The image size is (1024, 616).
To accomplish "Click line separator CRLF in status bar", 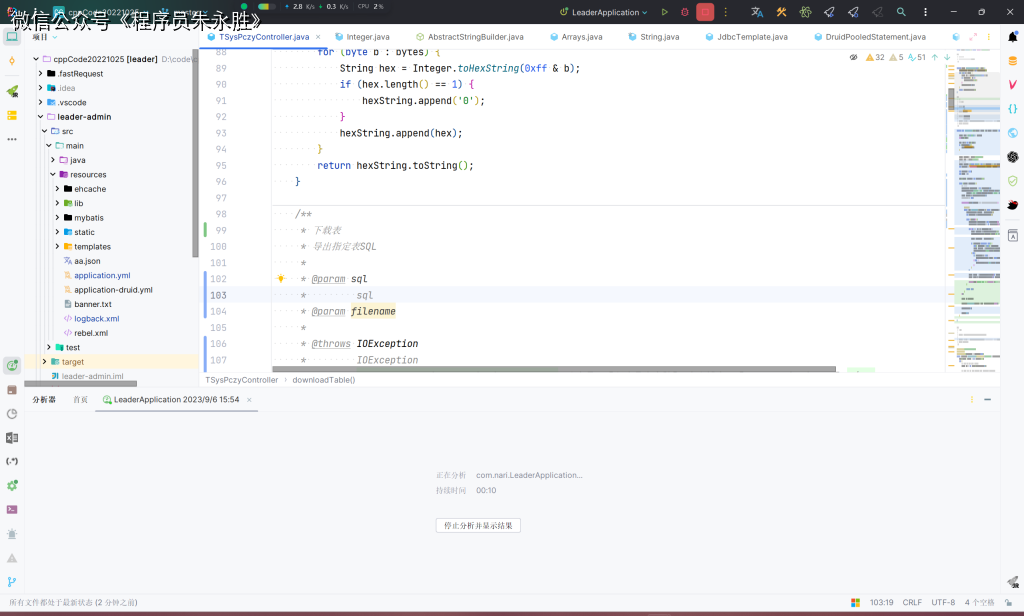I will point(912,602).
